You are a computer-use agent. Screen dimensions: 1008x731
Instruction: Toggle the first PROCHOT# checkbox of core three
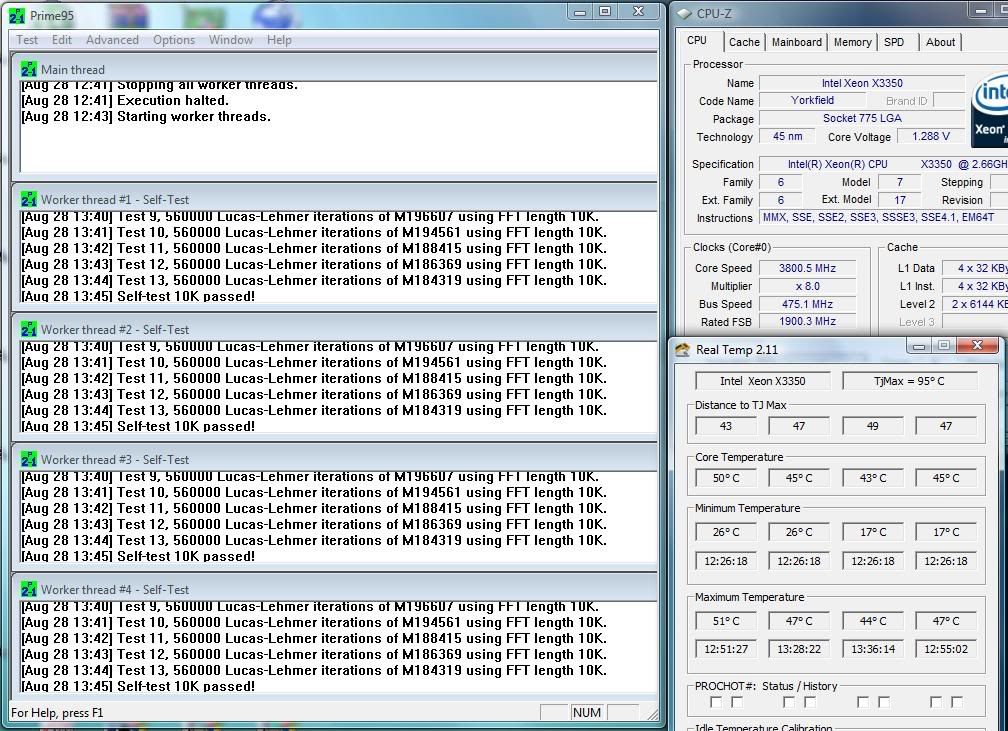coord(863,702)
